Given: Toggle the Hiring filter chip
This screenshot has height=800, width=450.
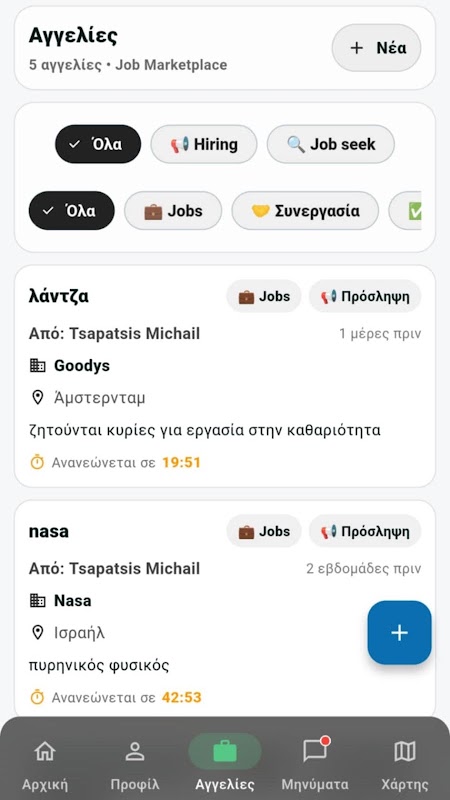Looking at the screenshot, I should pyautogui.click(x=204, y=144).
